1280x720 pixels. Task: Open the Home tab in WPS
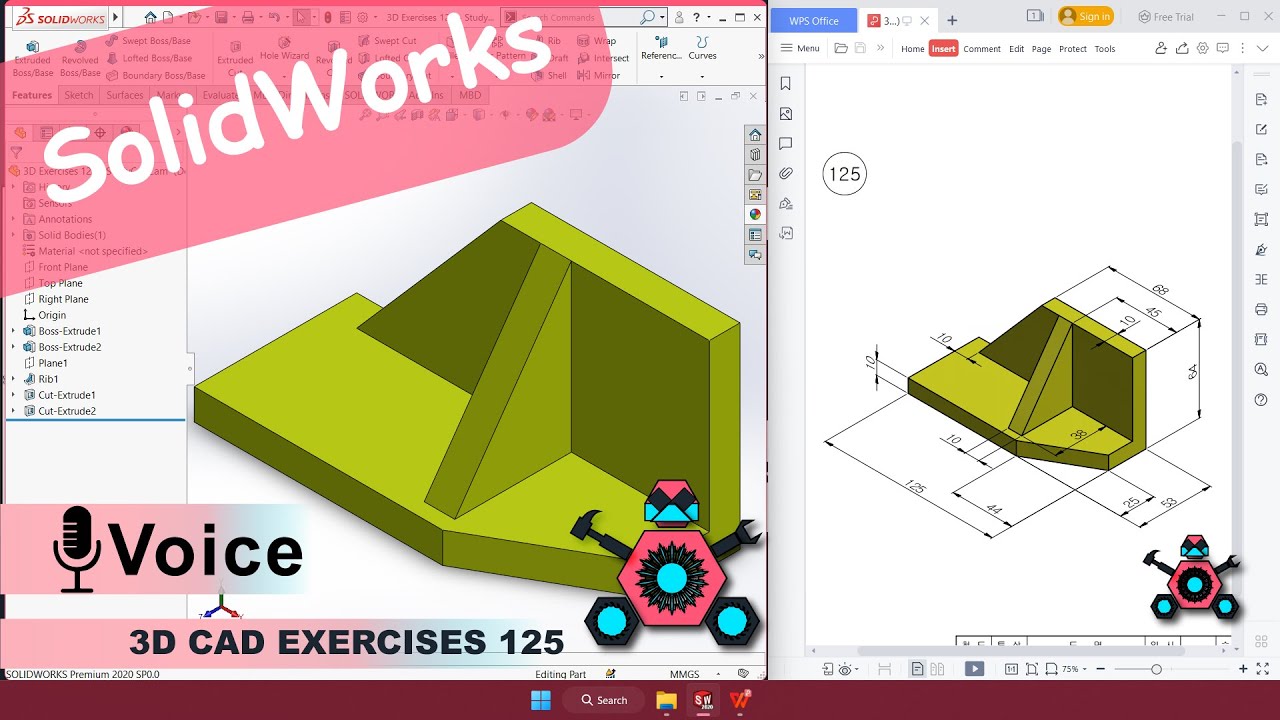tap(913, 48)
